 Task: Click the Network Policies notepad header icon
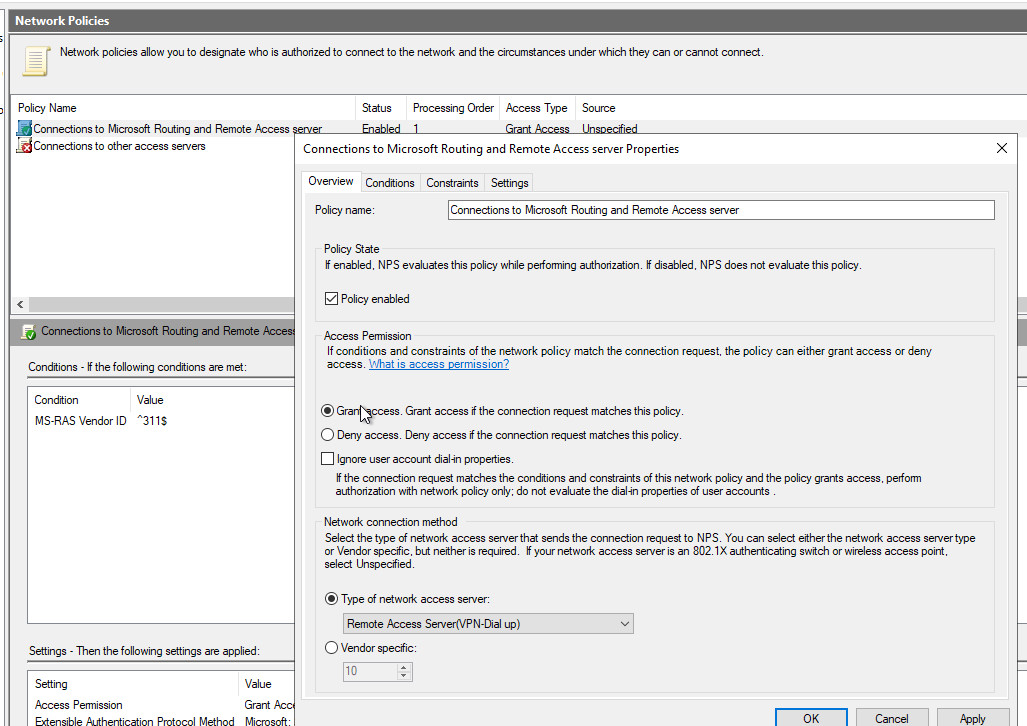tap(36, 60)
